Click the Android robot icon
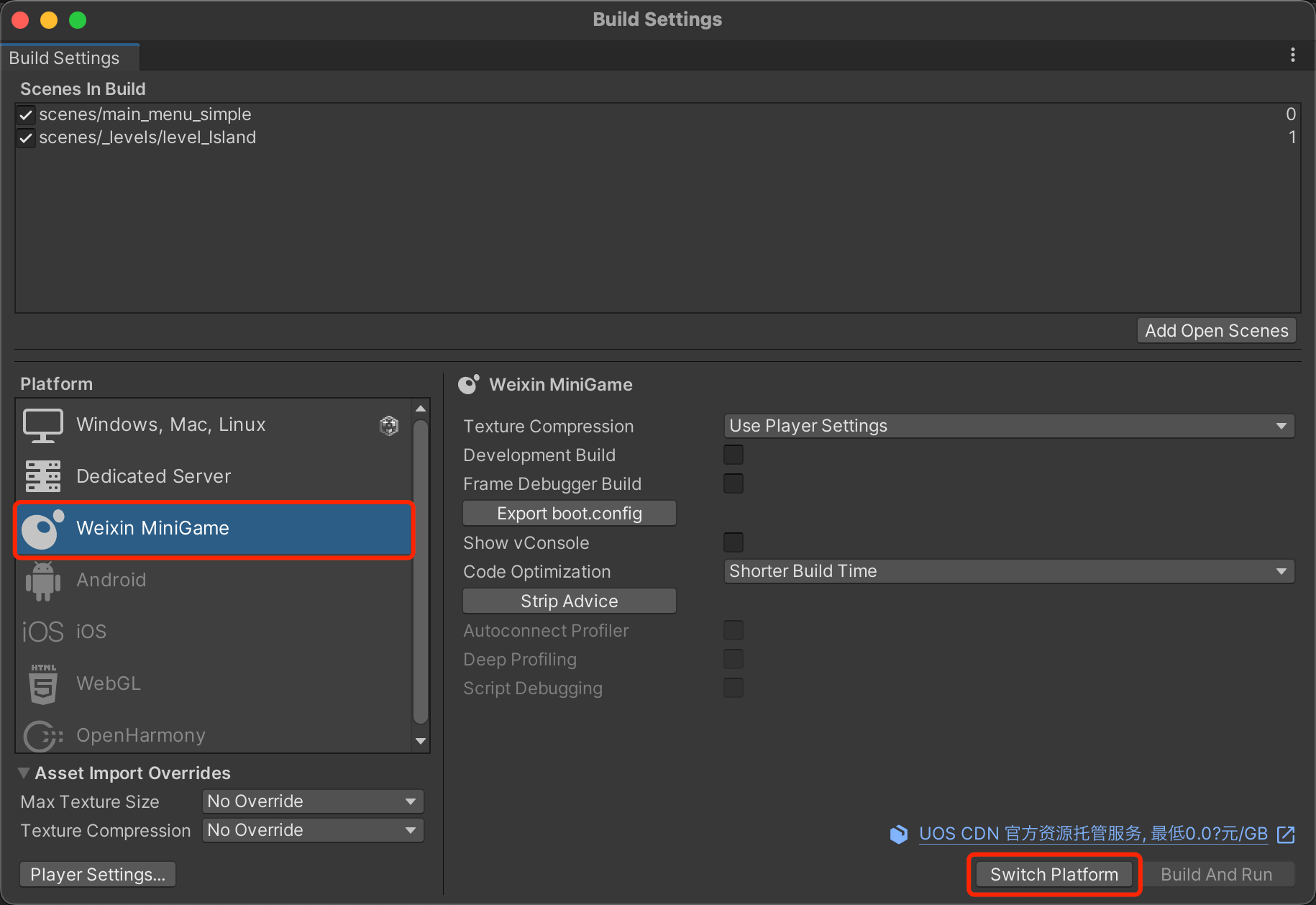 pyautogui.click(x=42, y=580)
